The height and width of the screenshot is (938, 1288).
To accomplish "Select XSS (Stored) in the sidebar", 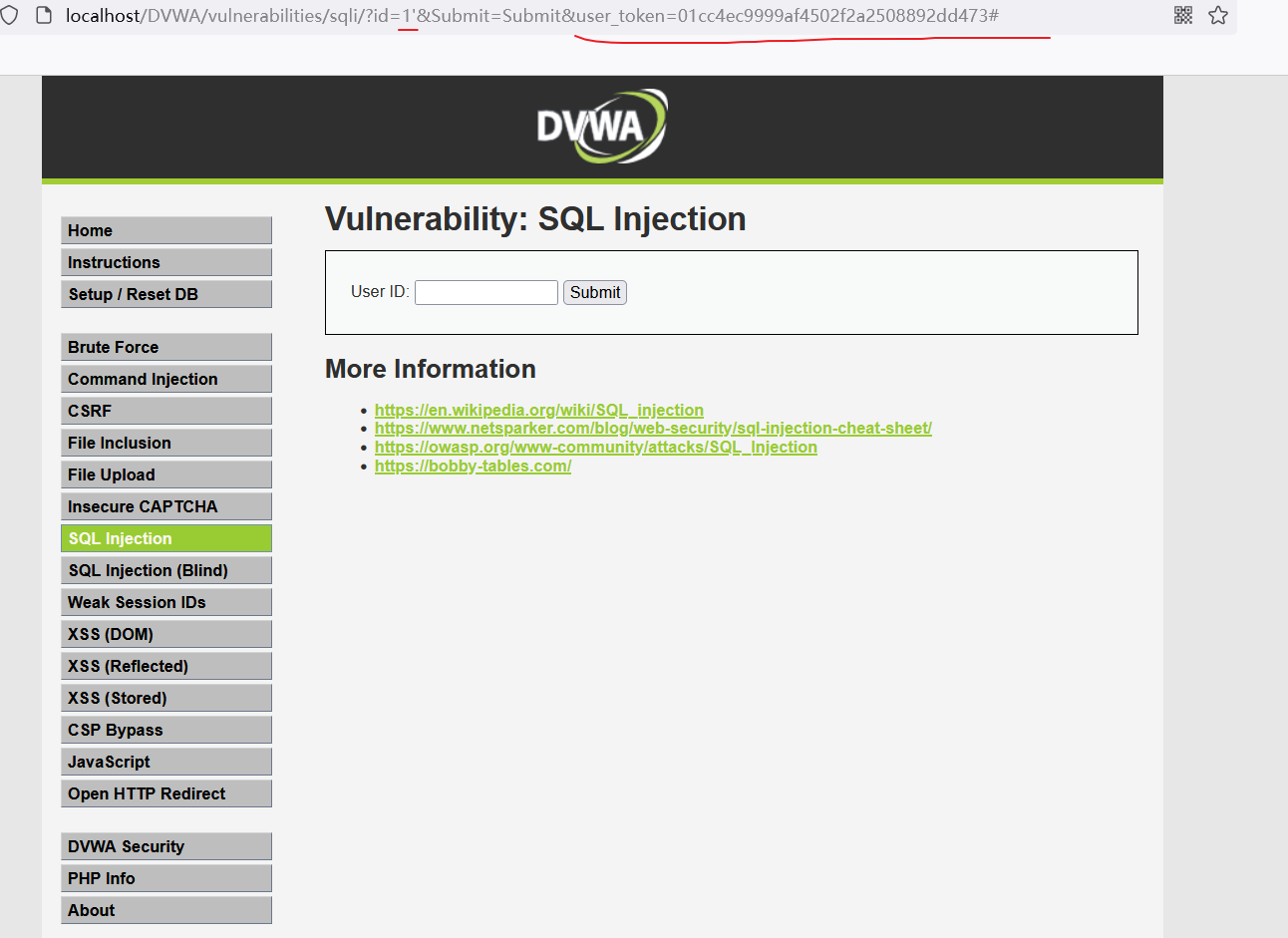I will 166,698.
